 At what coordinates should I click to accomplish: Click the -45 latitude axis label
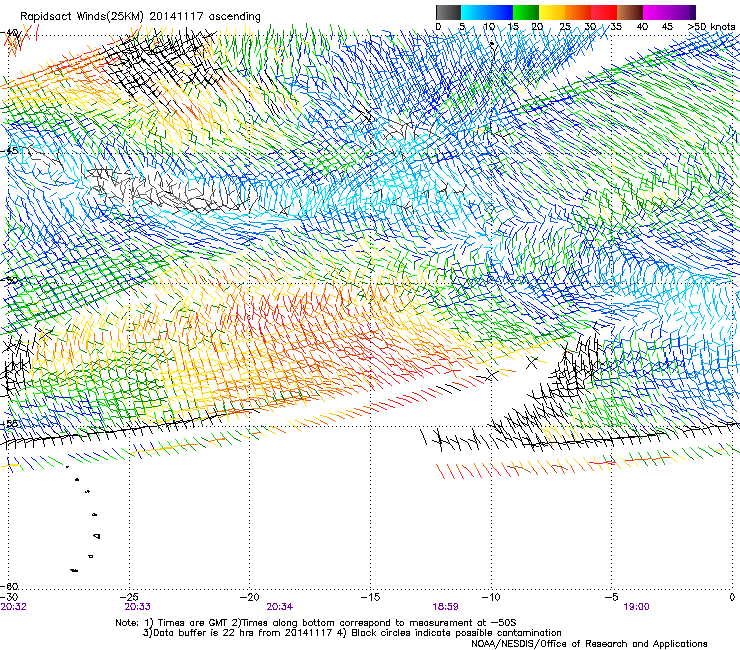point(9,151)
